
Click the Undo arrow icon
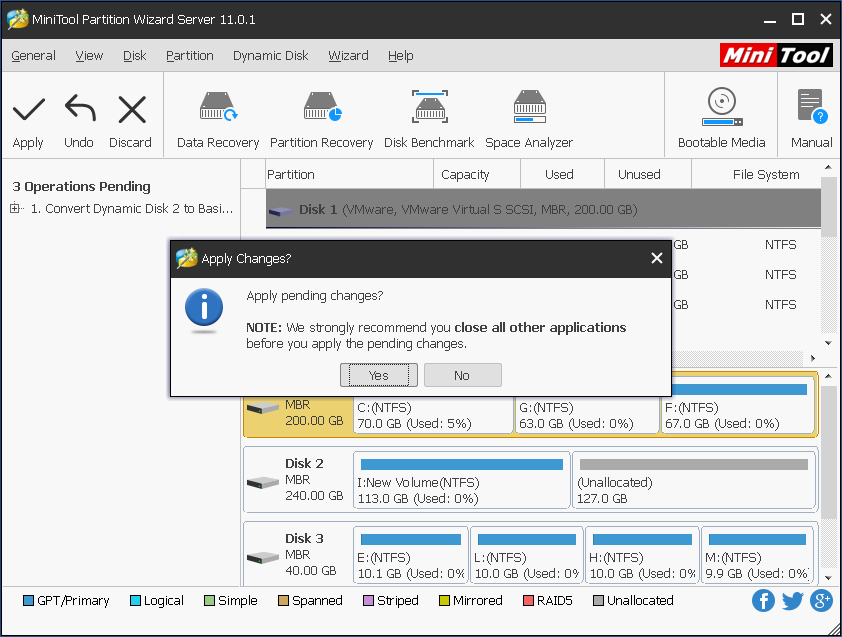[80, 108]
